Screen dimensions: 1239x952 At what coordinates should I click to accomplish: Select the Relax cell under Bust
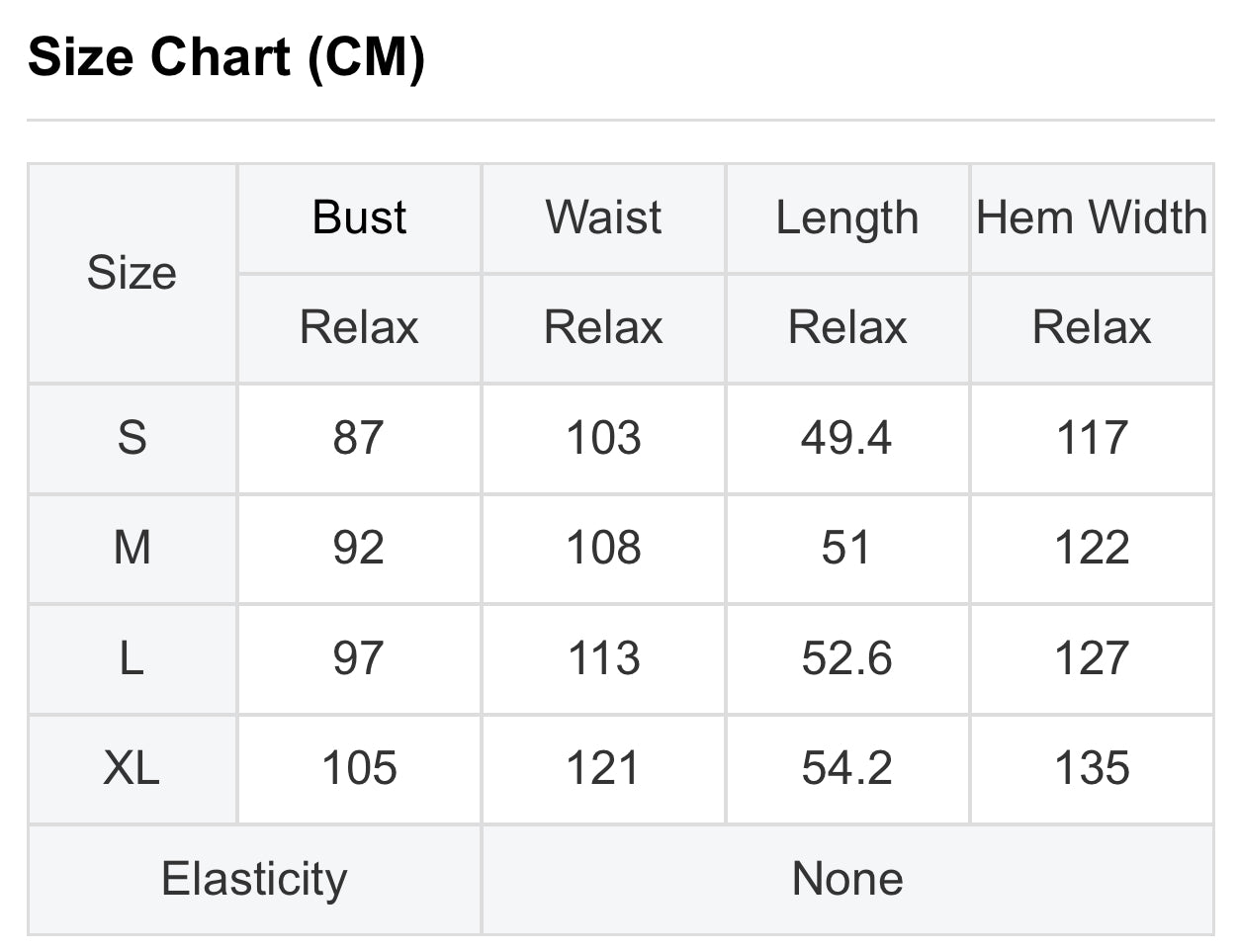pyautogui.click(x=359, y=328)
